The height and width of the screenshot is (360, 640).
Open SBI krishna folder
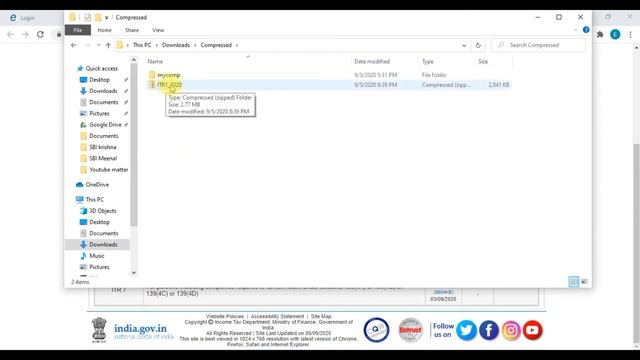tap(103, 147)
